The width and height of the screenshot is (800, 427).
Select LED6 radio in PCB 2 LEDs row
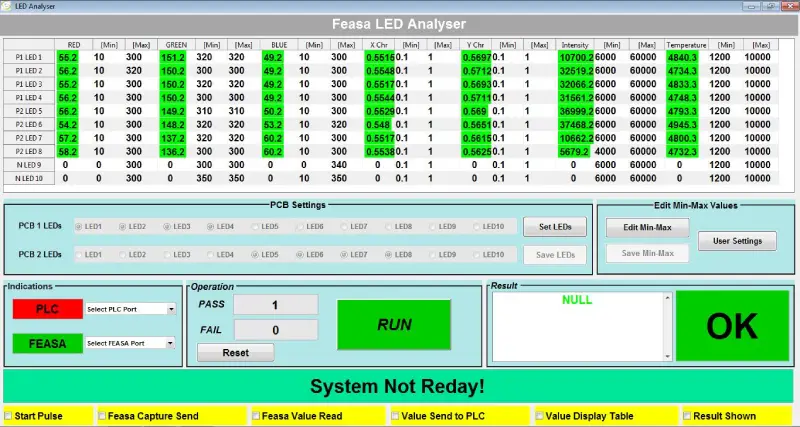[299, 254]
